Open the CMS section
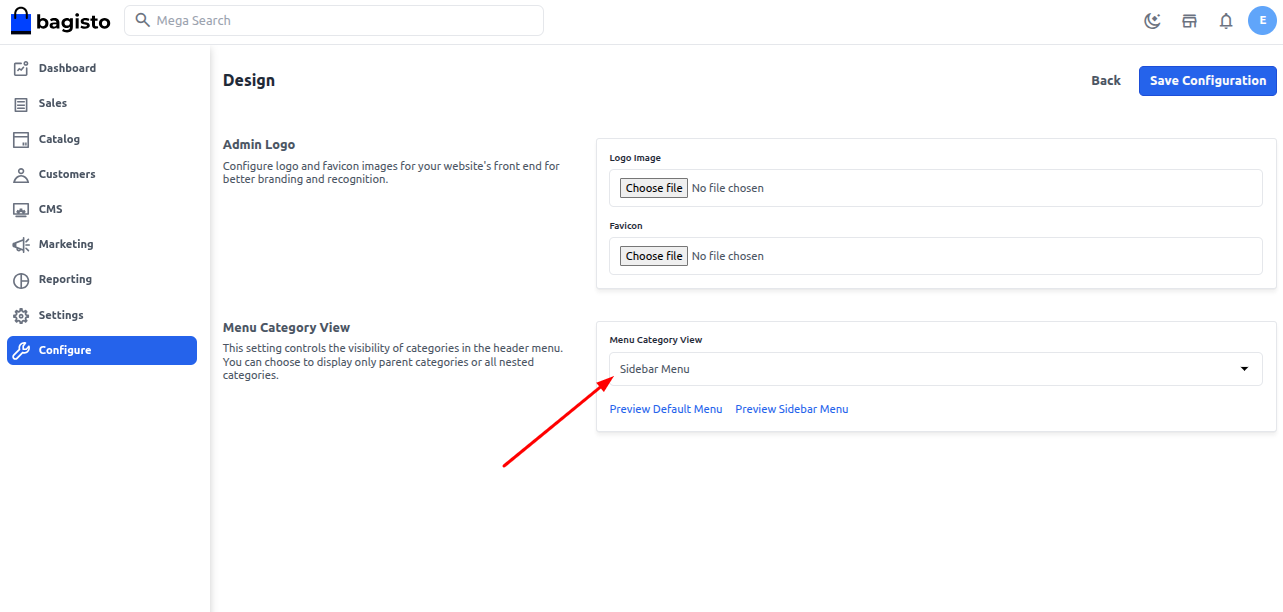Viewport: 1283px width, 612px height. tap(48, 209)
